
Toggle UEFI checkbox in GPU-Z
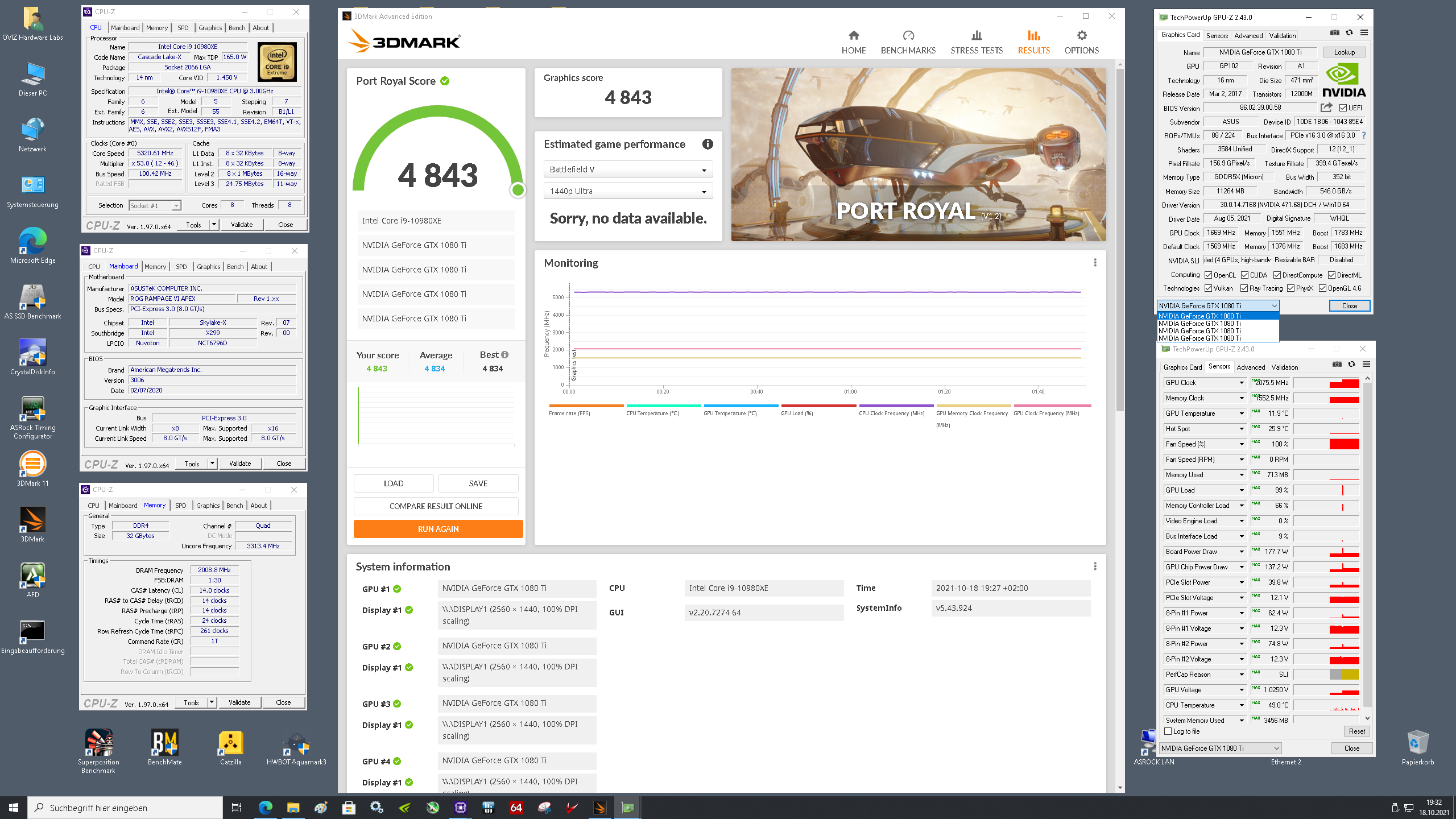pyautogui.click(x=1343, y=108)
